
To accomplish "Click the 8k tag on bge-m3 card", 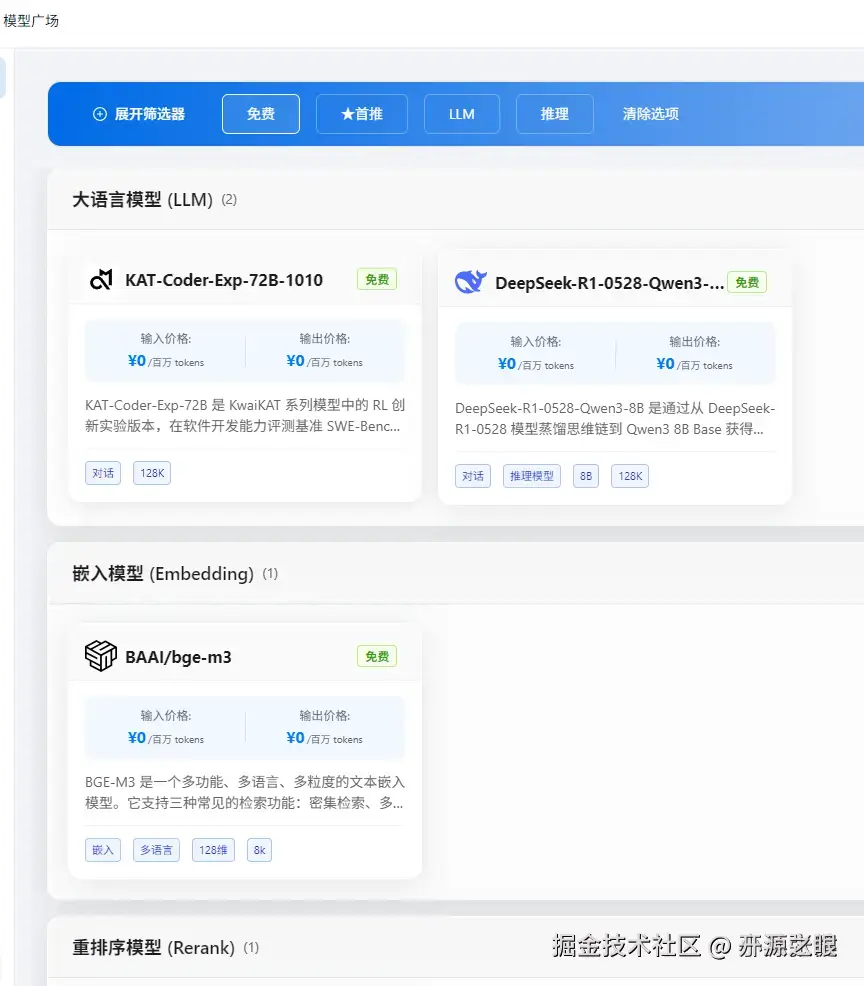I will click(260, 850).
